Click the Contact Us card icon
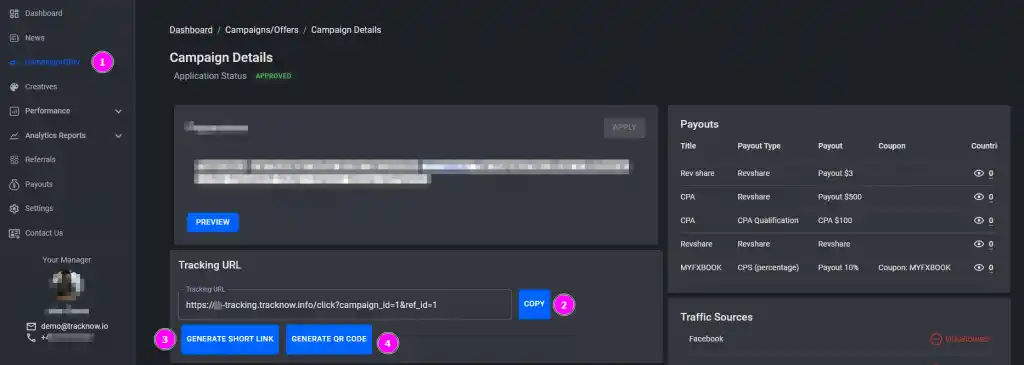Image resolution: width=1024 pixels, height=365 pixels. point(14,233)
